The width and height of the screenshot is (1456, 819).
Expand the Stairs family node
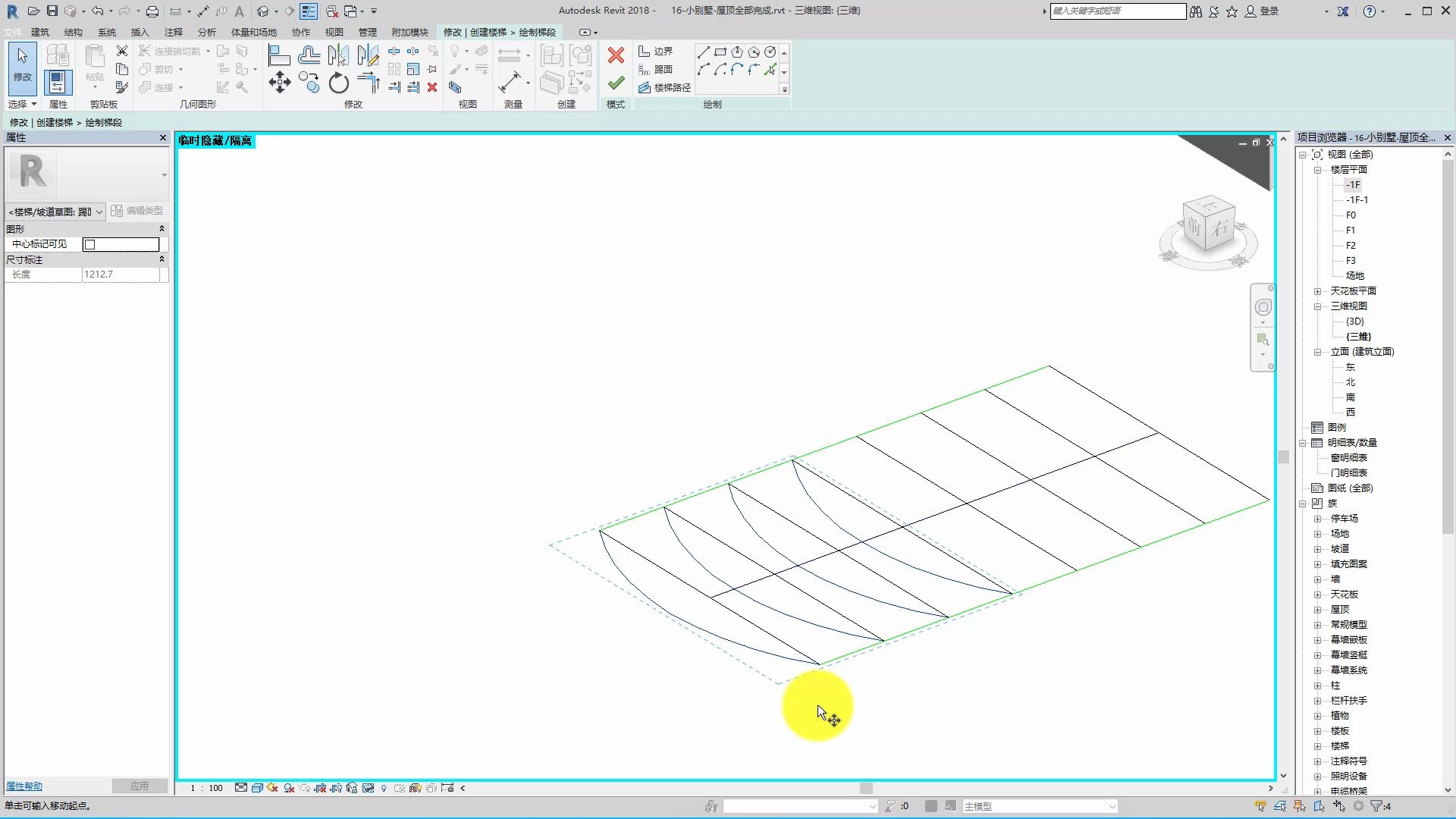tap(1317, 746)
